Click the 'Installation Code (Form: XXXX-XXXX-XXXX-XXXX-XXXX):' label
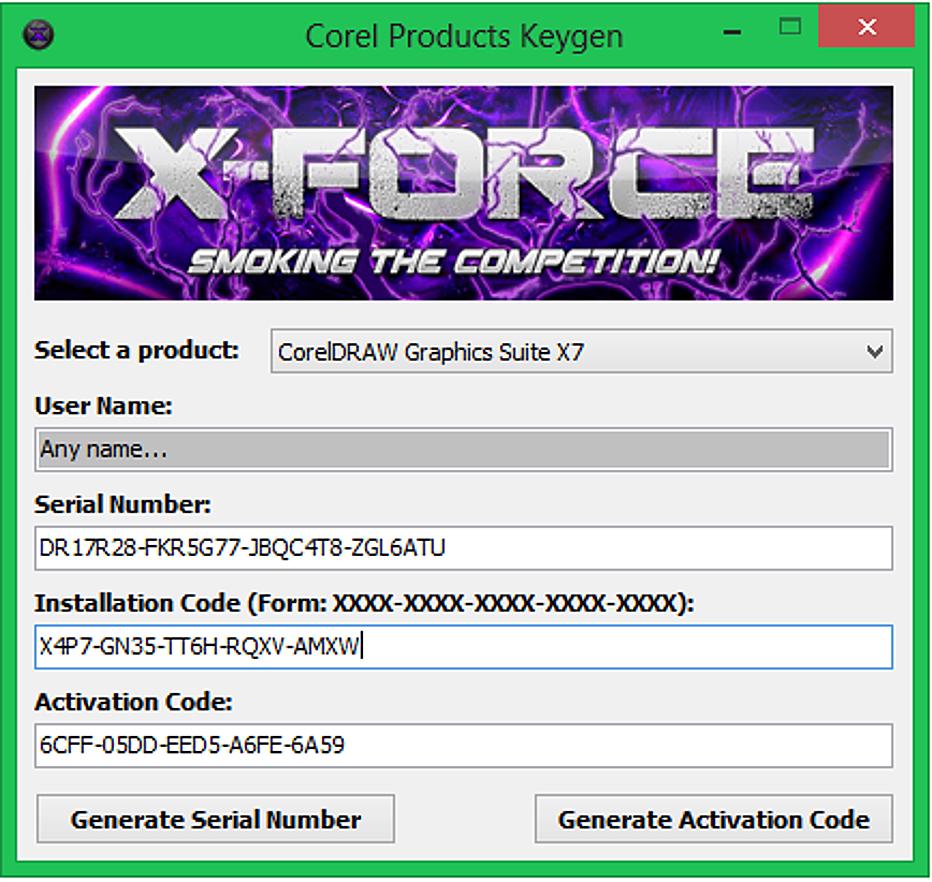932x882 pixels. click(364, 604)
